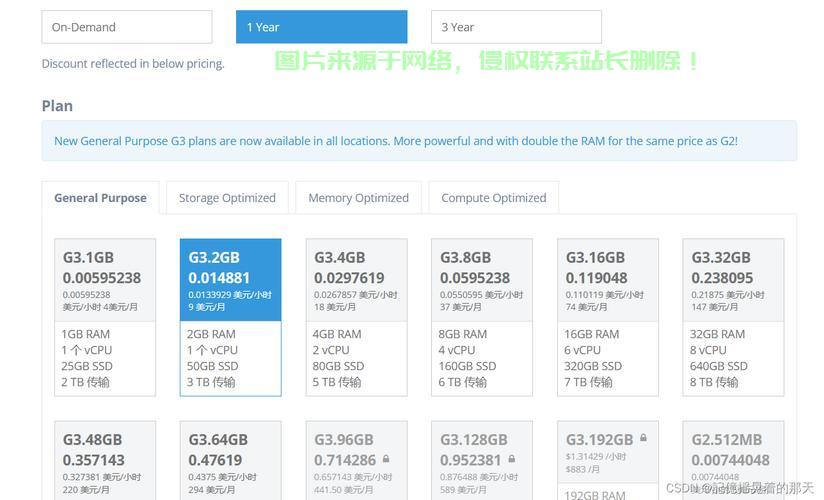This screenshot has width=824, height=500.
Task: Select the G3.16GB plan card
Action: click(607, 316)
